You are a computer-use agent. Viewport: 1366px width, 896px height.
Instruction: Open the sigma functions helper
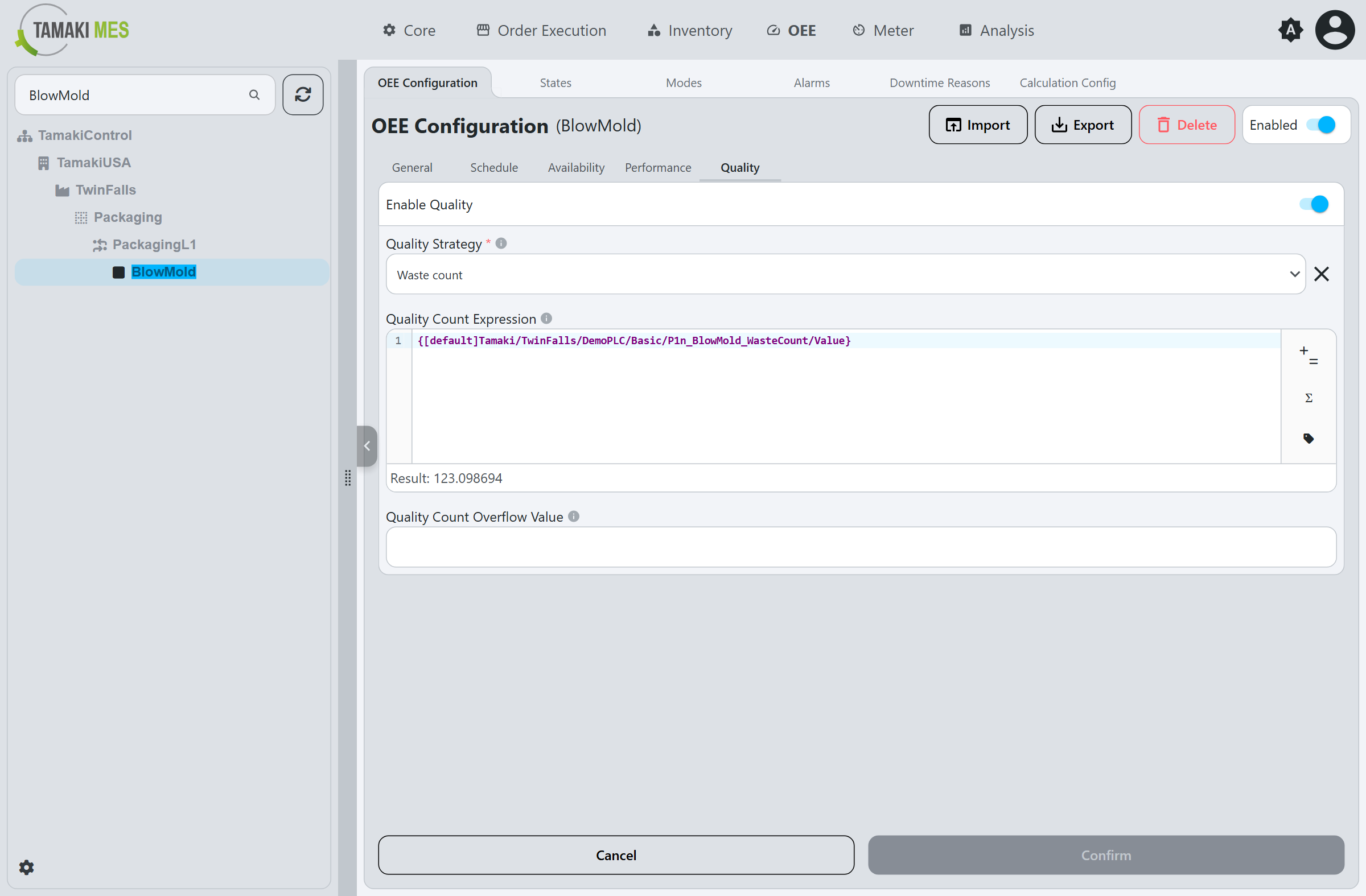coord(1309,398)
